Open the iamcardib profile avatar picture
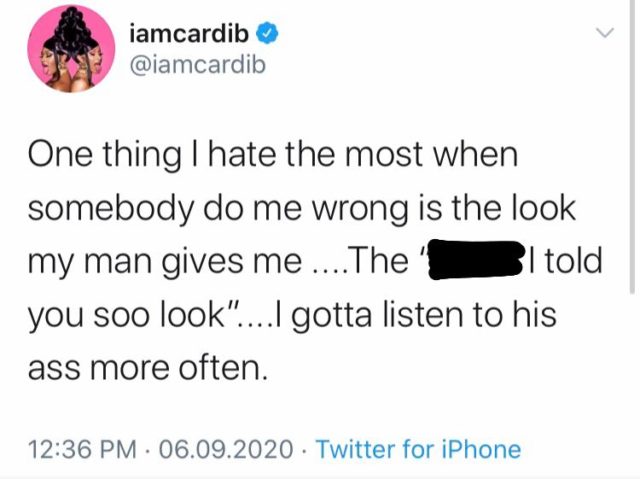Image resolution: width=640 pixels, height=479 pixels. (x=71, y=49)
